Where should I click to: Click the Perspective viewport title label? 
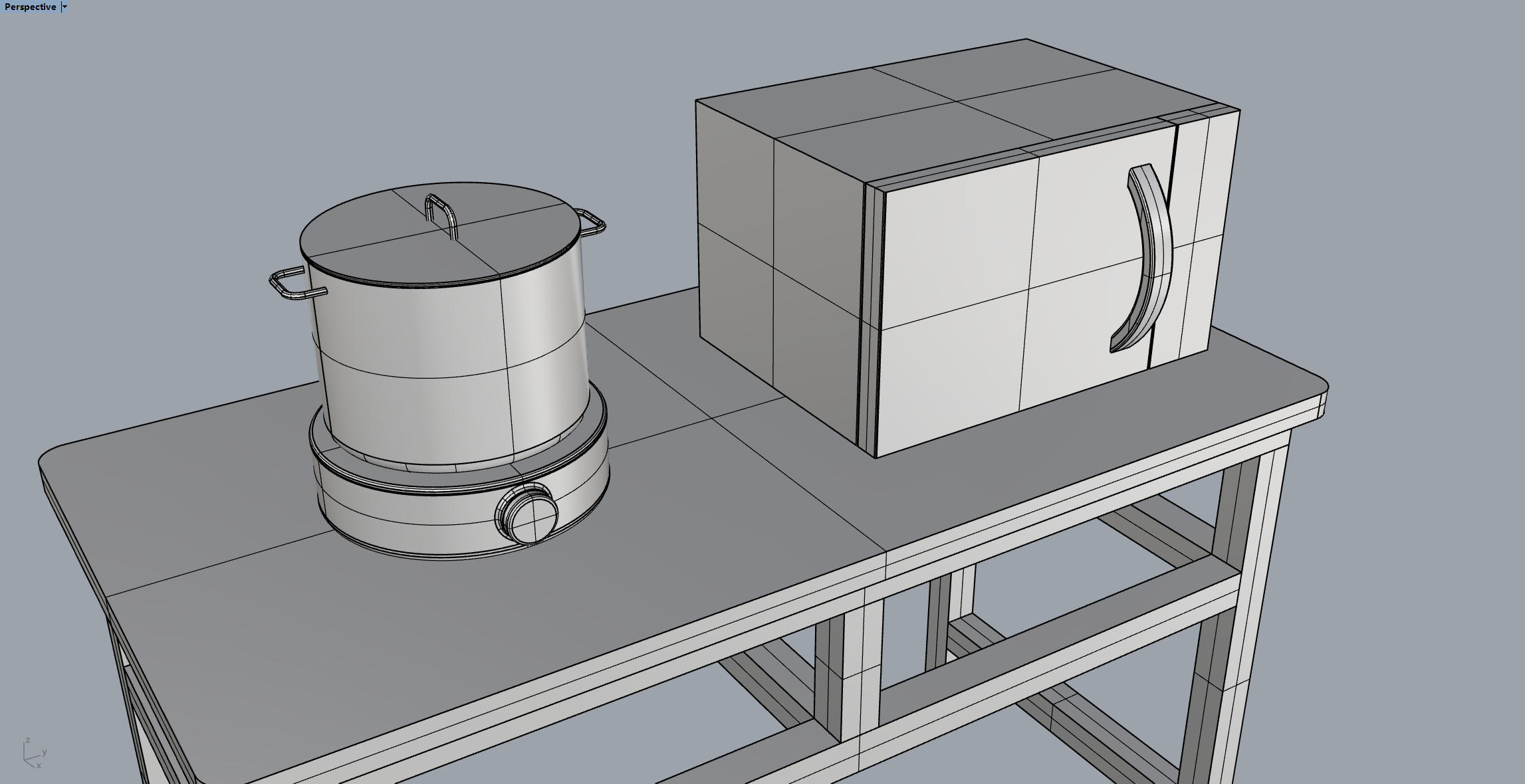[x=30, y=7]
